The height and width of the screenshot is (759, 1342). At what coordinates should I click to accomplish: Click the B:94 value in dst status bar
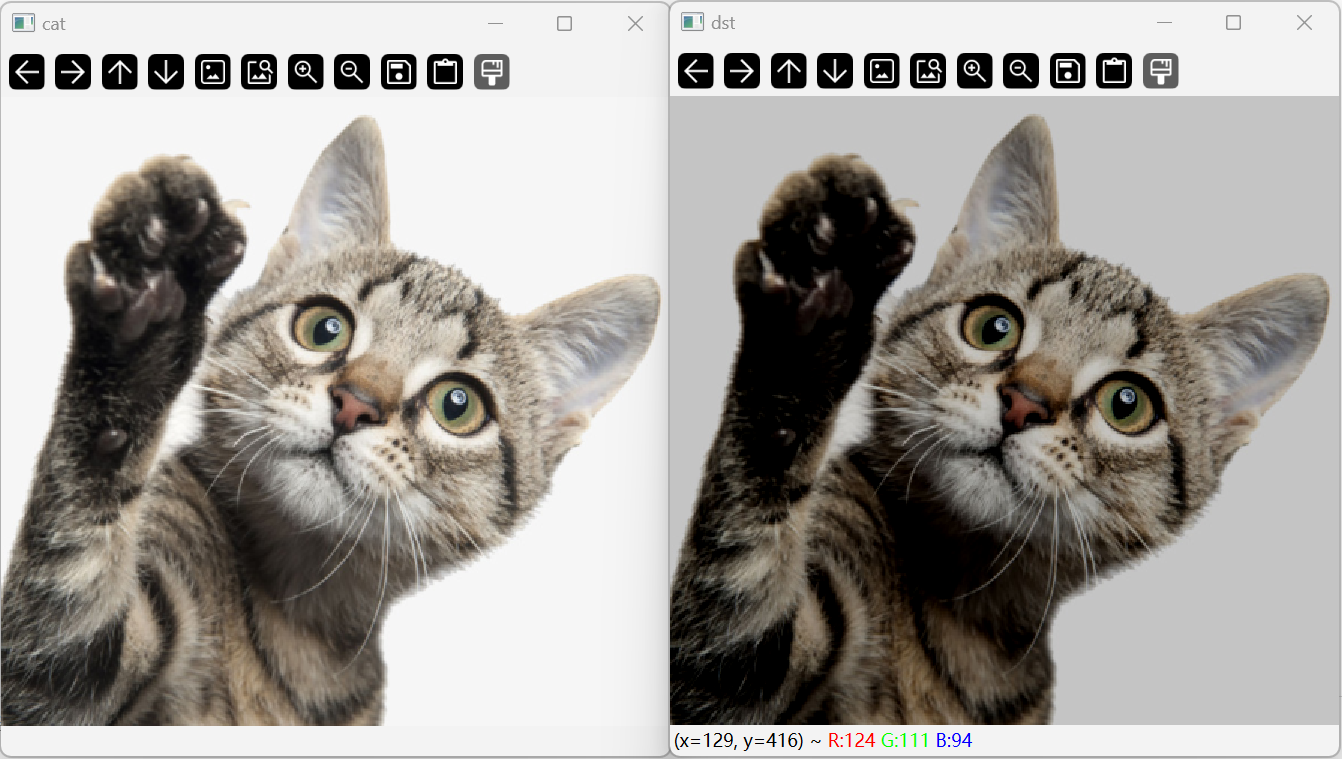954,740
